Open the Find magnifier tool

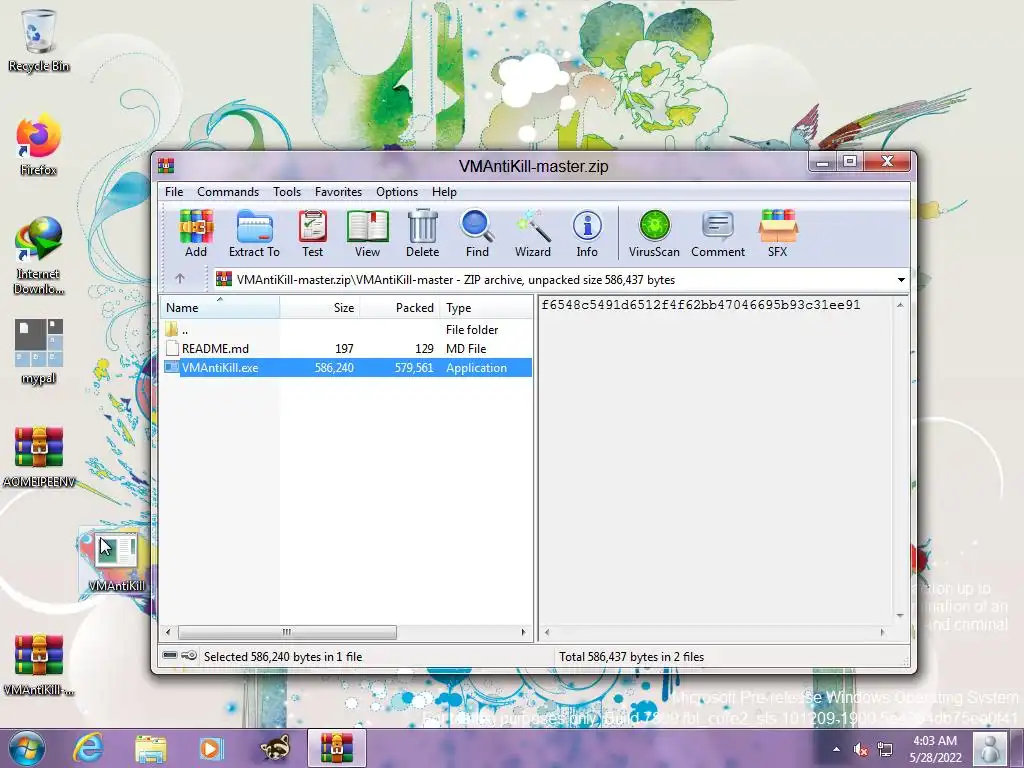[x=477, y=233]
